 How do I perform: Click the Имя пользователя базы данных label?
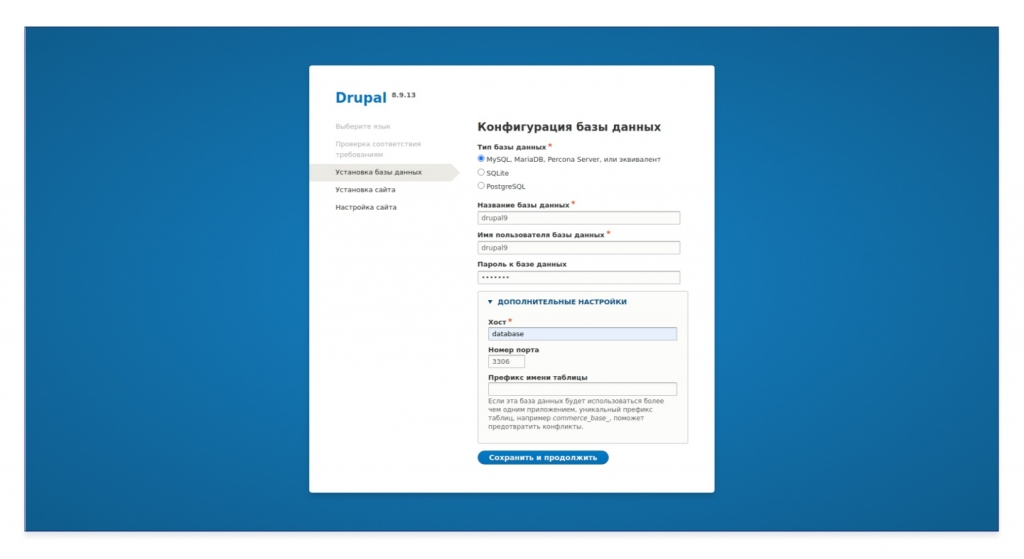click(x=541, y=234)
